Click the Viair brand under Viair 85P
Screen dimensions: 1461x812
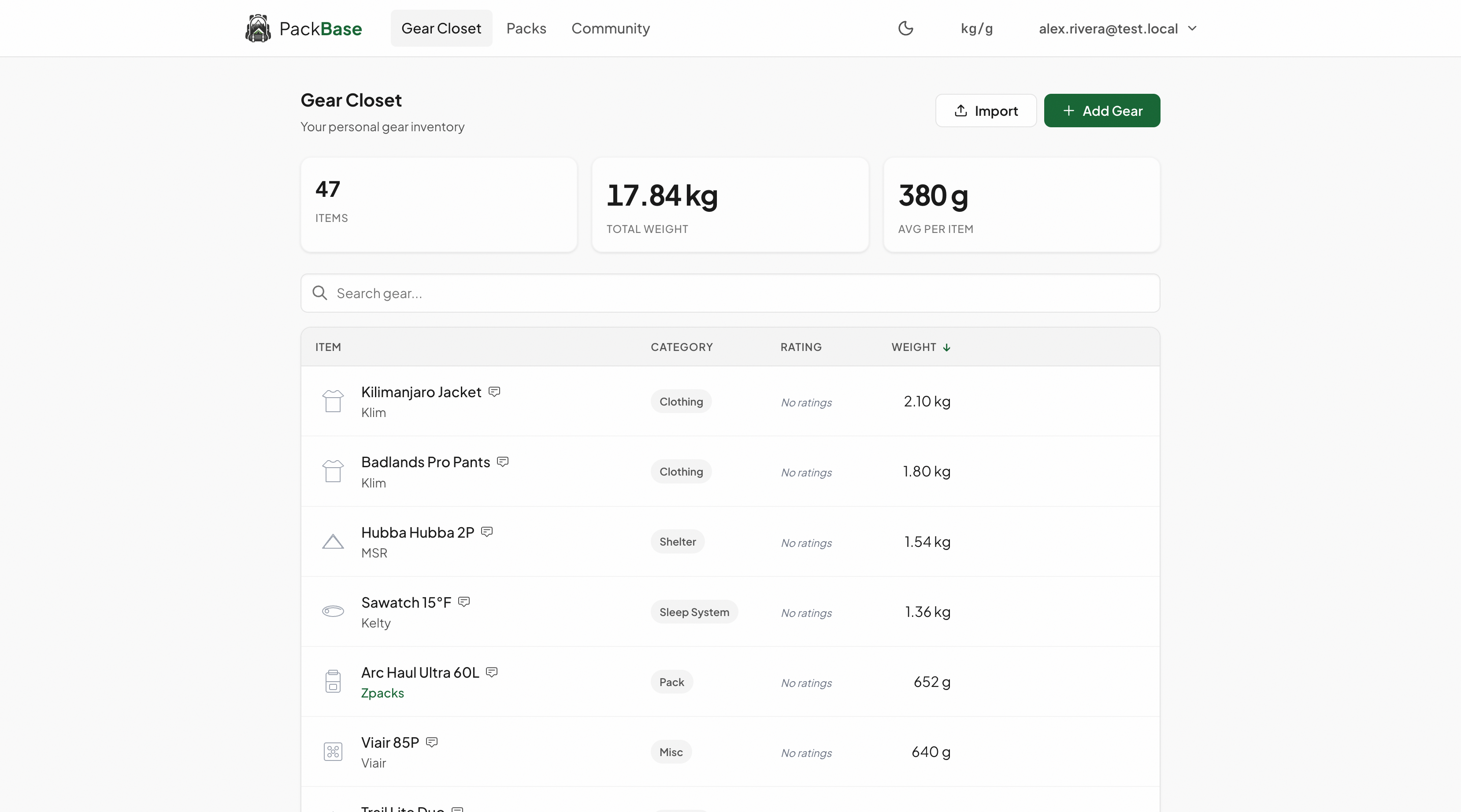[x=373, y=763]
